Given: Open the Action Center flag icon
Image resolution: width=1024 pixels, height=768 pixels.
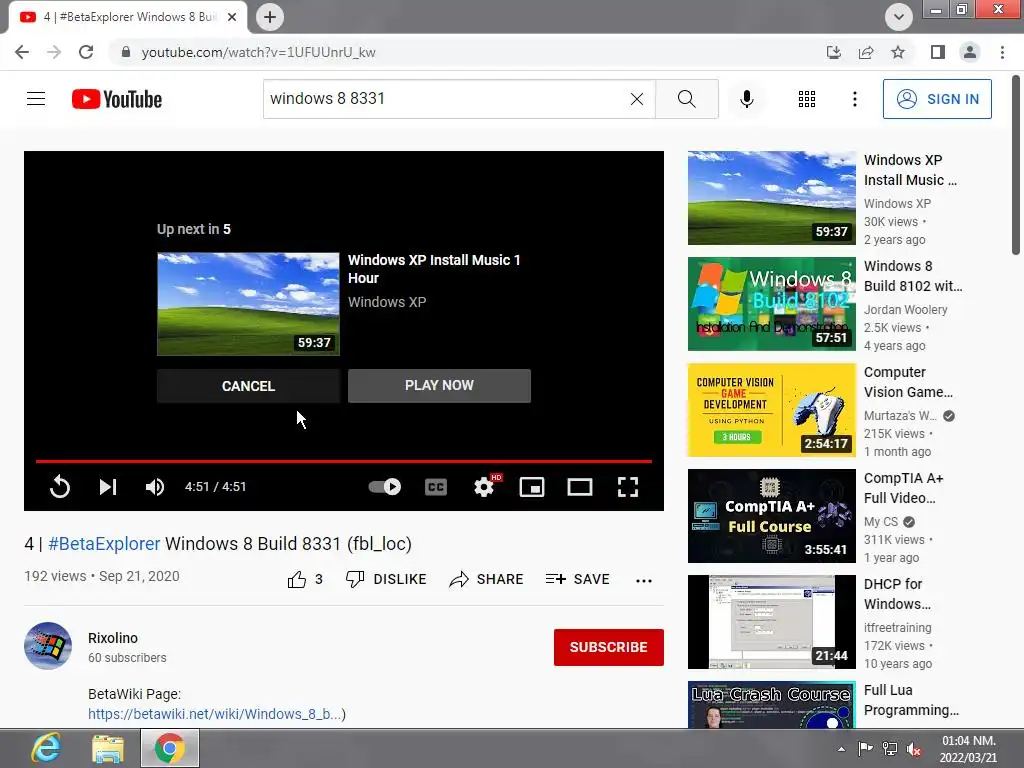Looking at the screenshot, I should click(865, 749).
